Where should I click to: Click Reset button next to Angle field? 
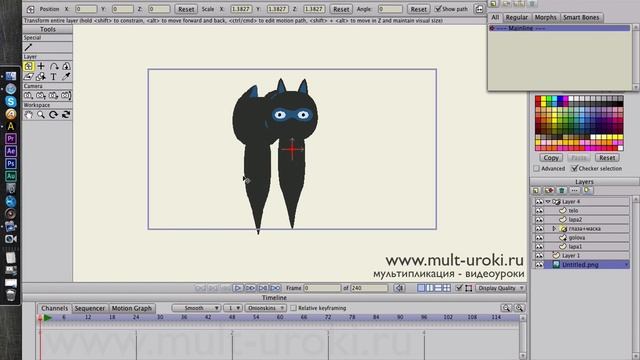click(418, 9)
